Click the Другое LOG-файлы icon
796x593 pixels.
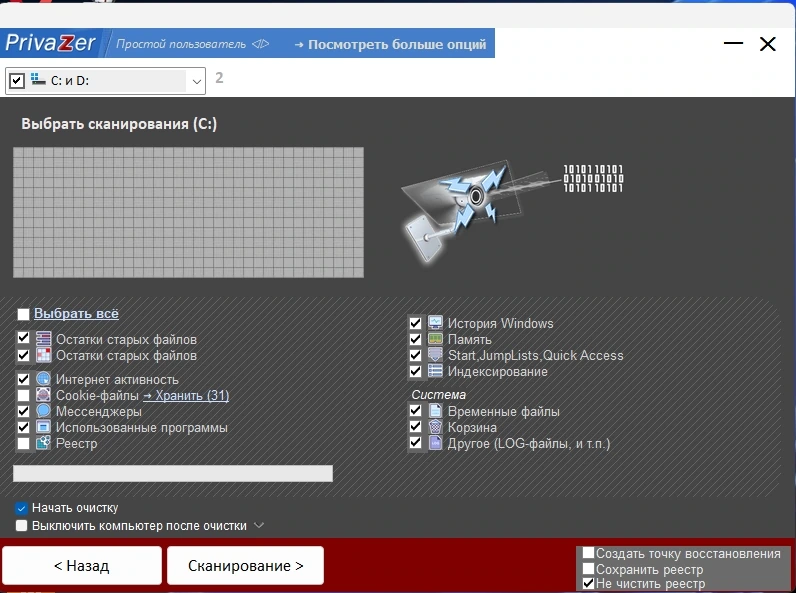(436, 443)
